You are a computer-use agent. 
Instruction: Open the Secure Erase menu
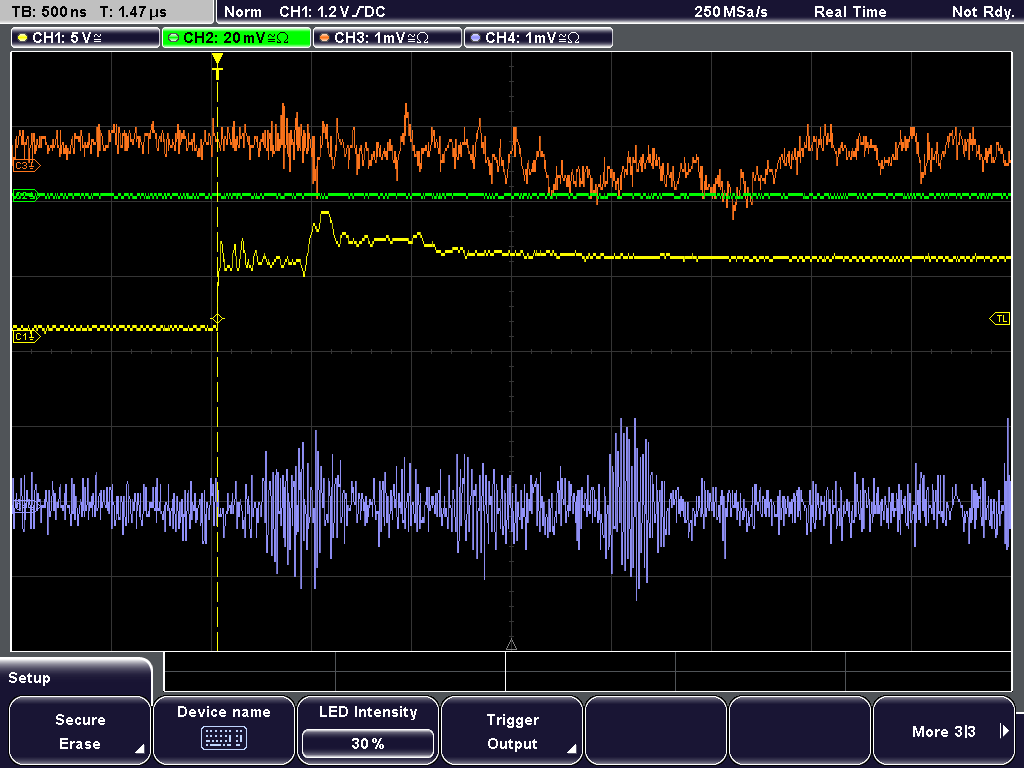[80, 731]
